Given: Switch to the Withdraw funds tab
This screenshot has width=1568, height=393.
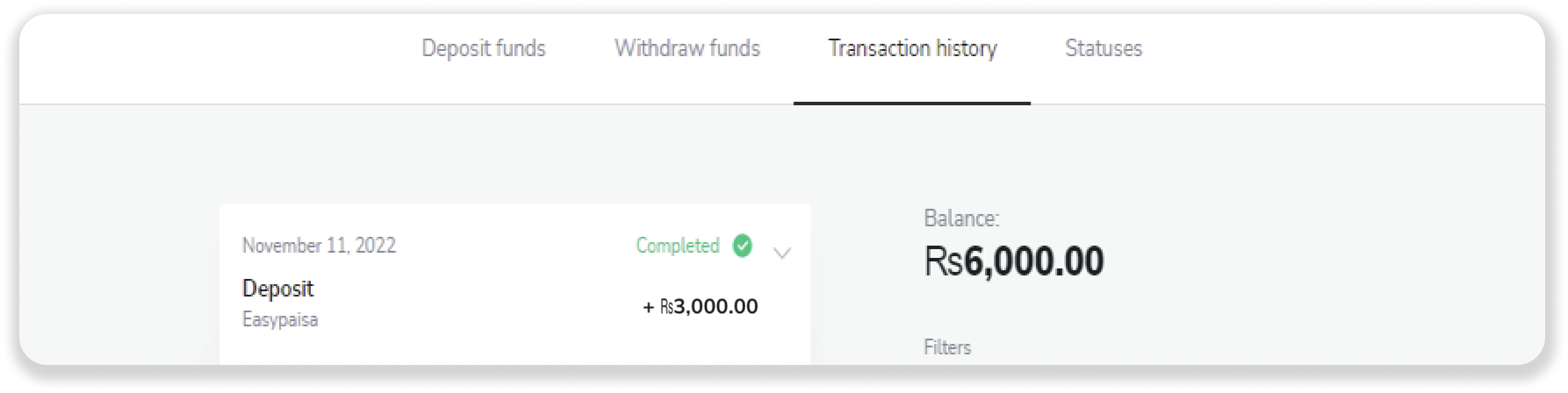Looking at the screenshot, I should point(687,48).
